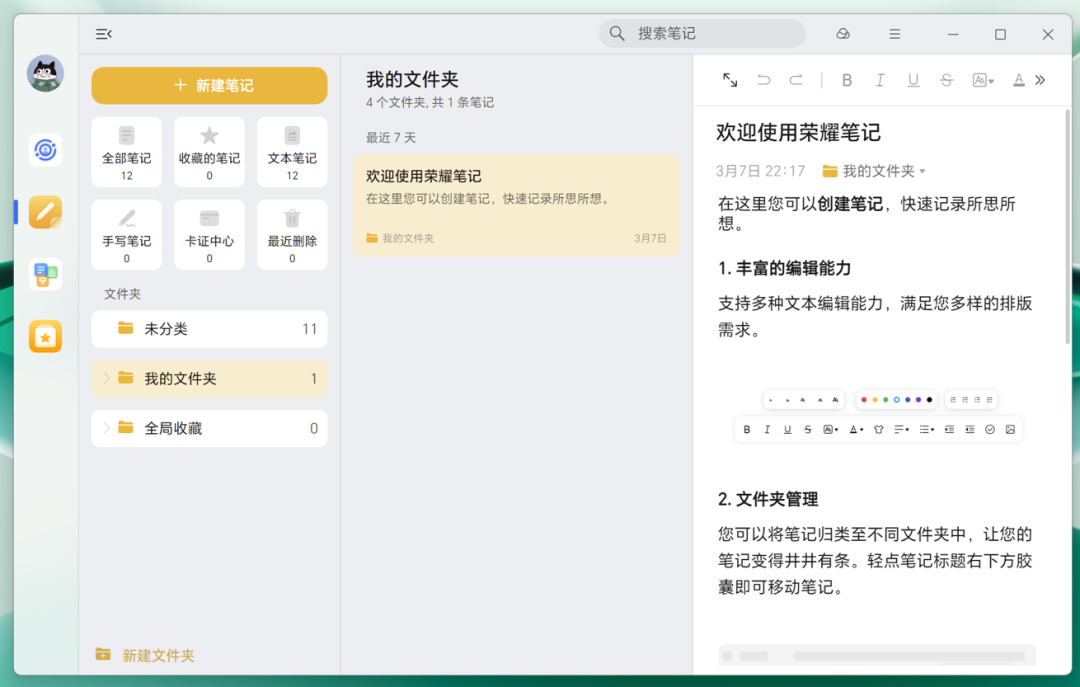Click the 文件夹 section label
Image resolution: width=1080 pixels, height=687 pixels.
(122, 294)
